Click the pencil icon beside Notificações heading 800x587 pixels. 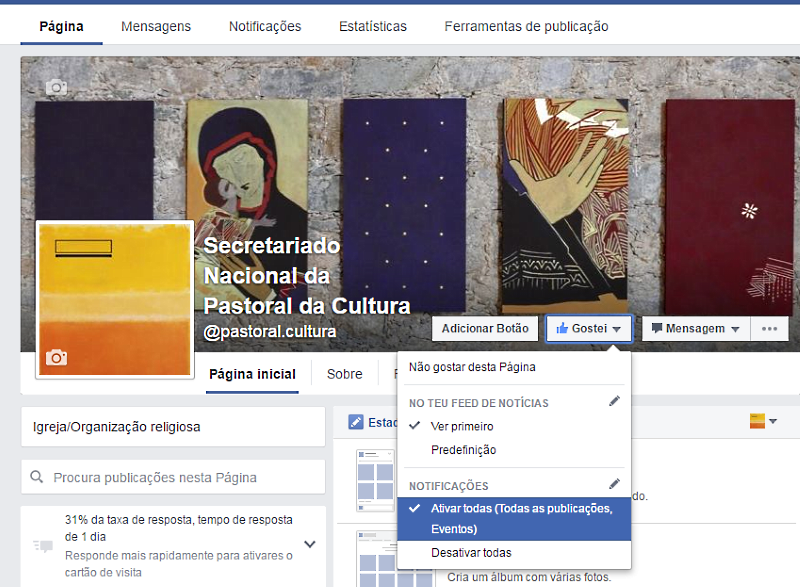[614, 484]
